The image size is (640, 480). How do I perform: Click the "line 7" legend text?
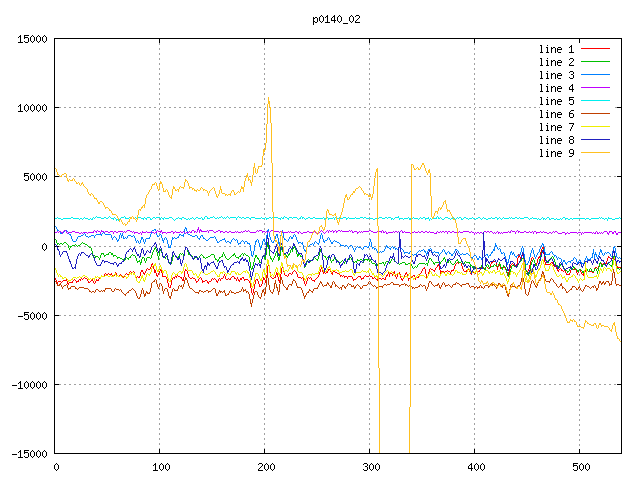tap(556, 127)
